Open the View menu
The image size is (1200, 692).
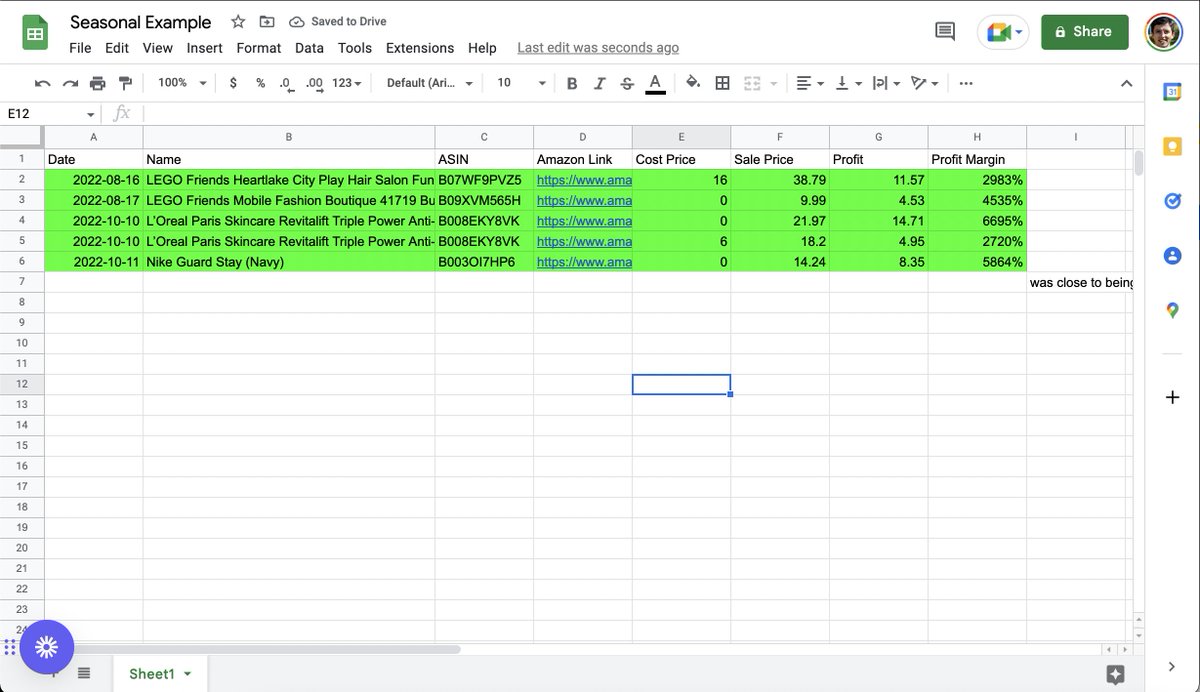click(158, 48)
